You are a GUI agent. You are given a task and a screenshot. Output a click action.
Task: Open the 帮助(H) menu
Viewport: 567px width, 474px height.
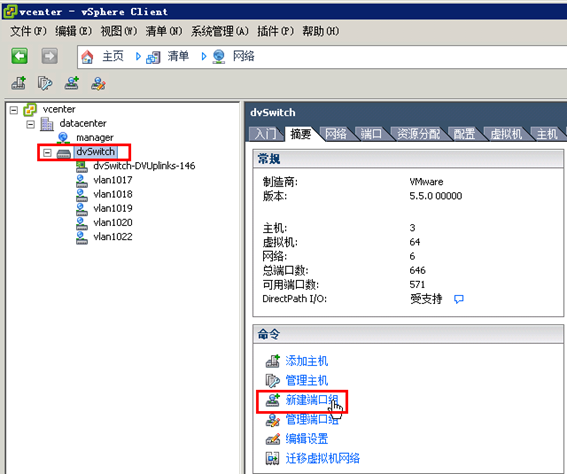click(x=321, y=31)
